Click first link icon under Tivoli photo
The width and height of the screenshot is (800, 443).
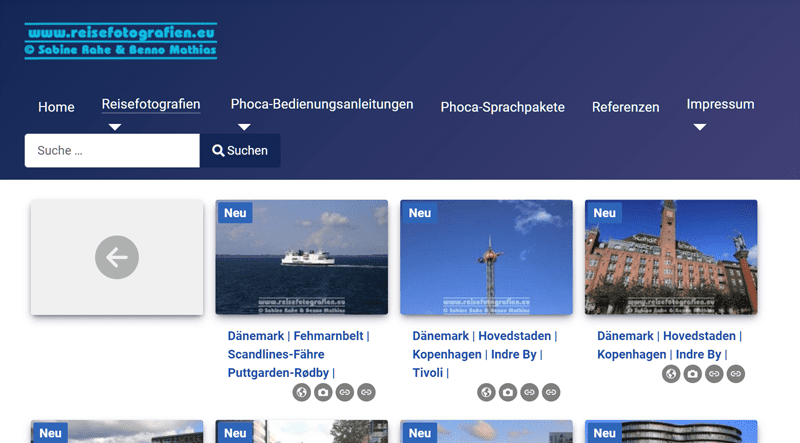pyautogui.click(x=529, y=393)
